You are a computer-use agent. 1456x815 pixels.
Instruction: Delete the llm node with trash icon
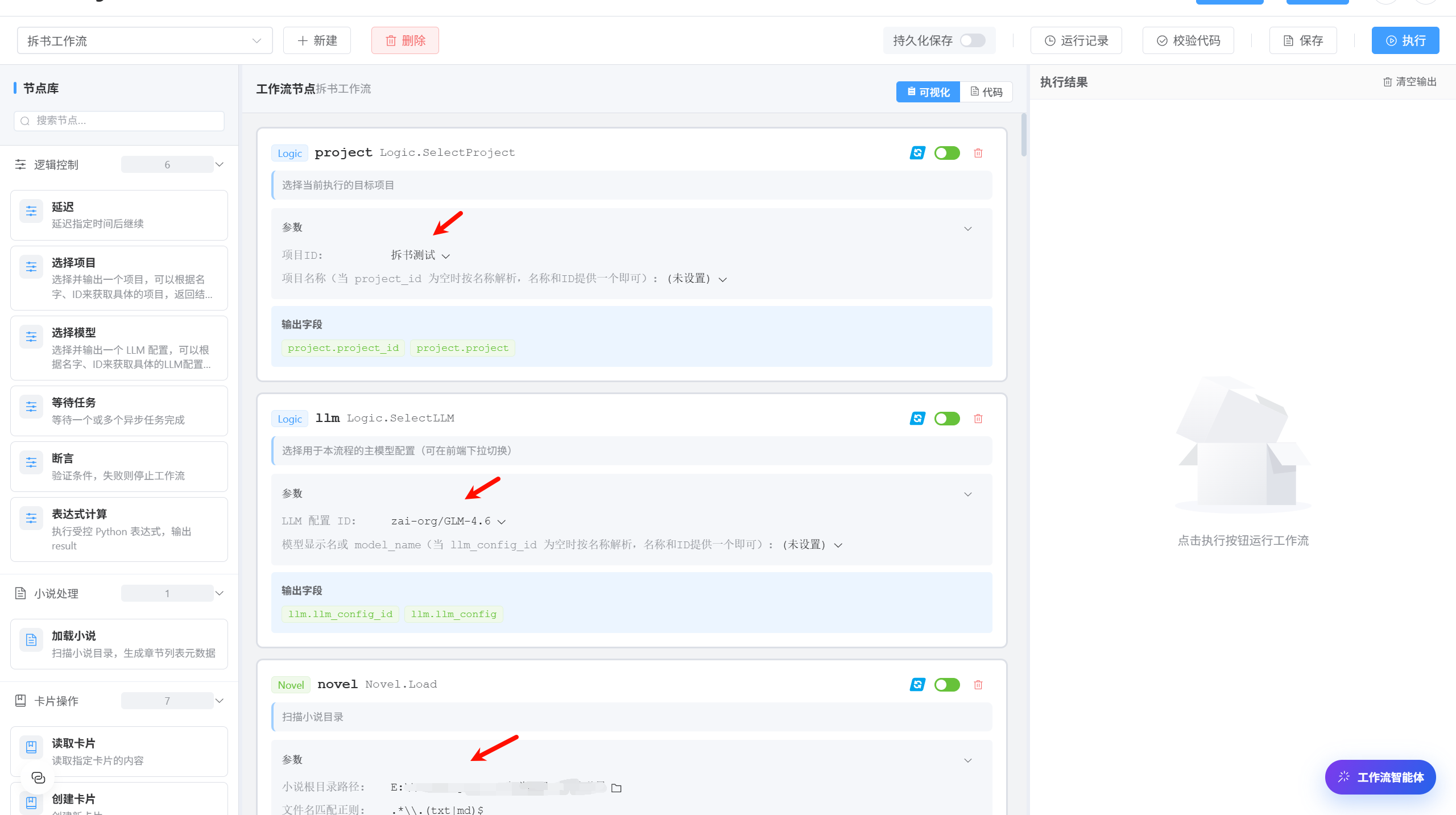point(978,419)
